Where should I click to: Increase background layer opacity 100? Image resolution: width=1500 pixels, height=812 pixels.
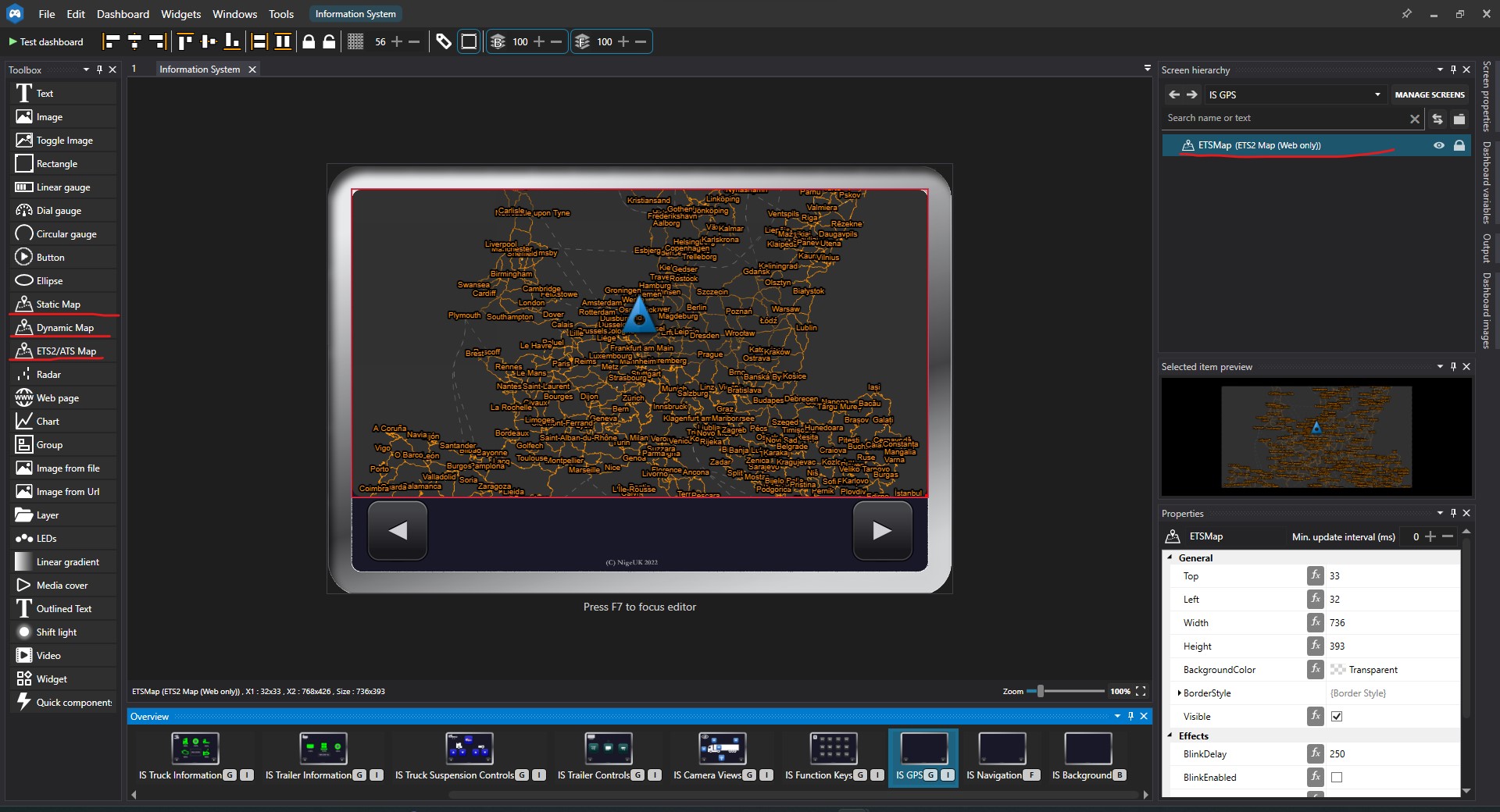point(539,41)
